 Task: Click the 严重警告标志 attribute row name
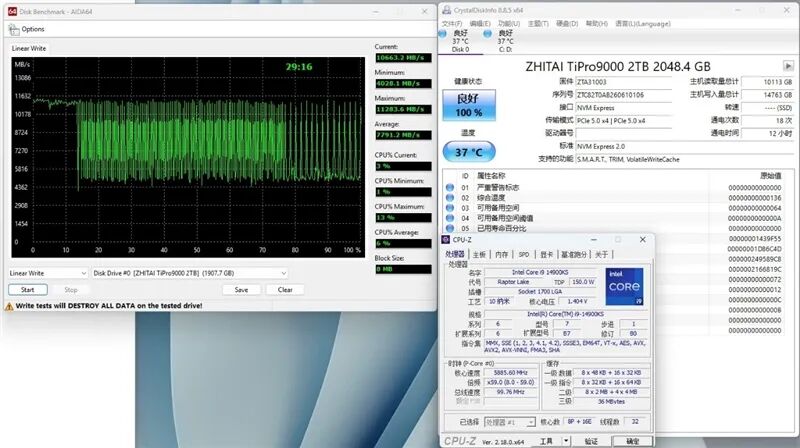pos(498,188)
